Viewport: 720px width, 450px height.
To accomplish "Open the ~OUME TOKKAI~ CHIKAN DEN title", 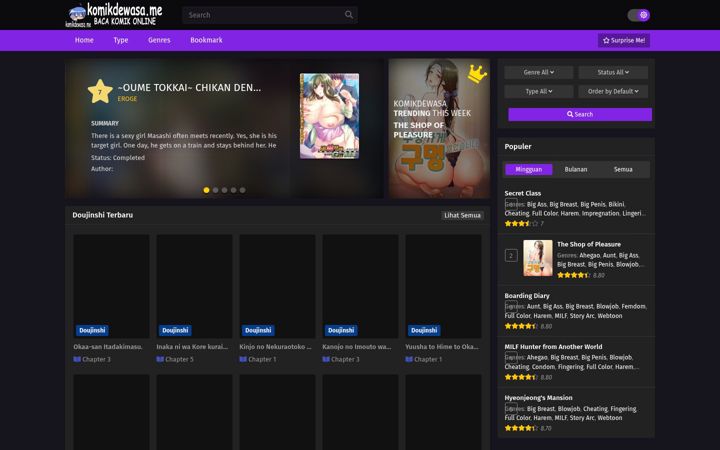I will pyautogui.click(x=189, y=88).
